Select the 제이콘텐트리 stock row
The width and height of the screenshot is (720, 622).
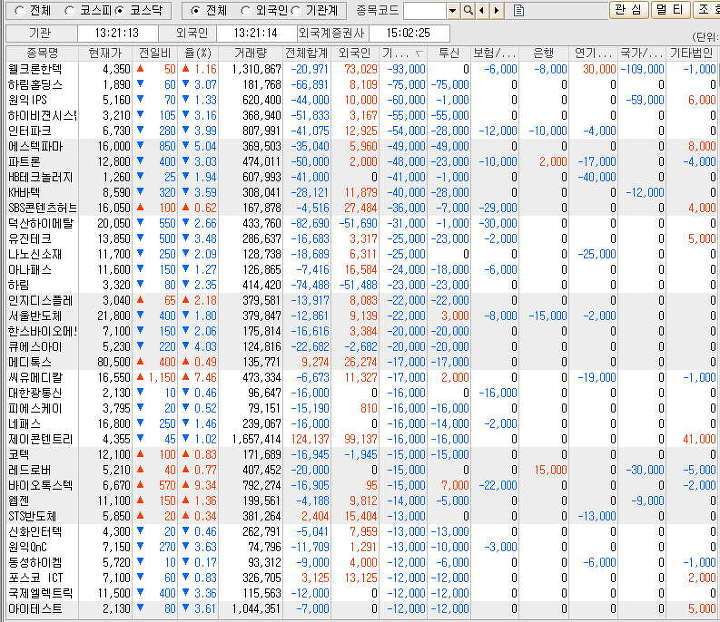tap(362, 439)
